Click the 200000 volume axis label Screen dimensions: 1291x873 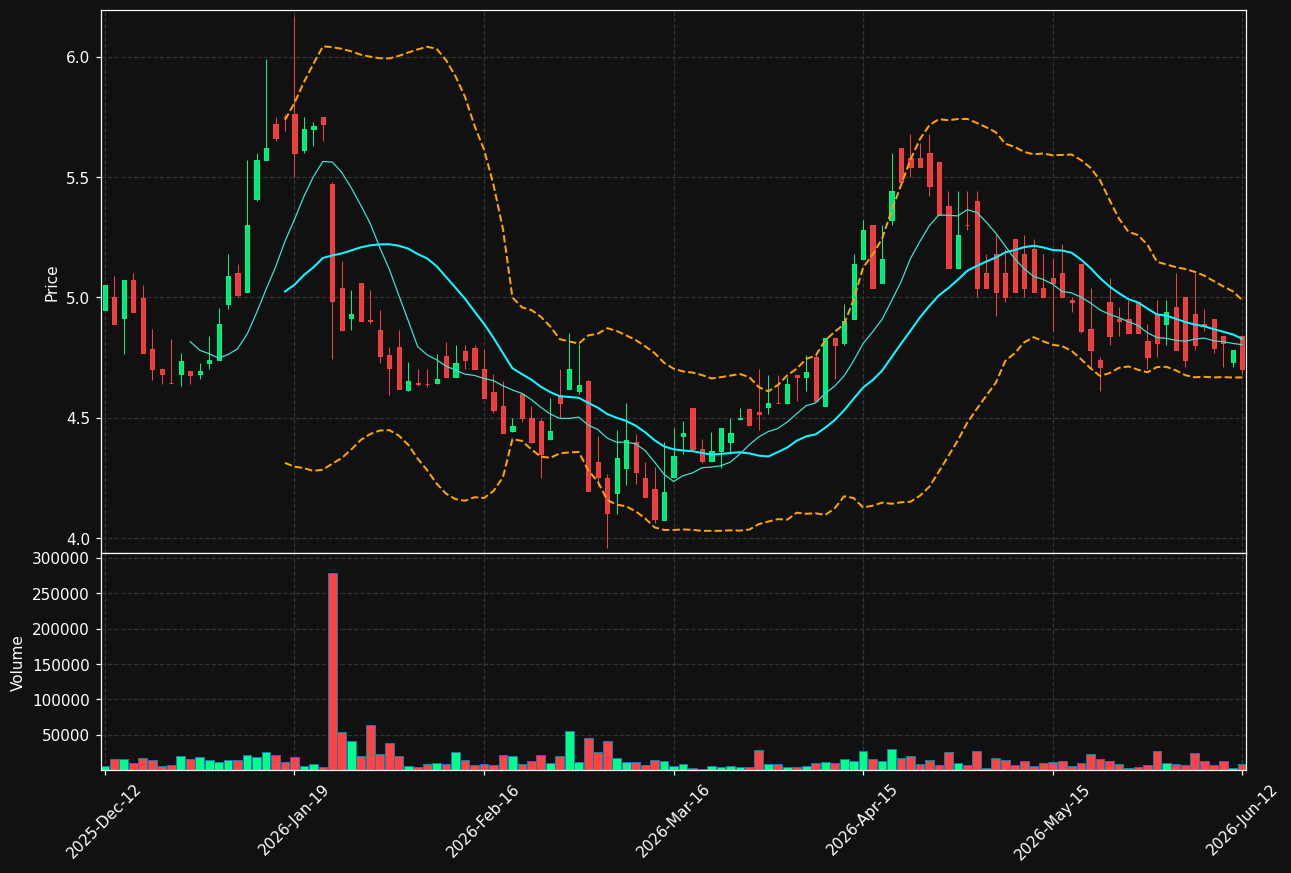[61, 629]
